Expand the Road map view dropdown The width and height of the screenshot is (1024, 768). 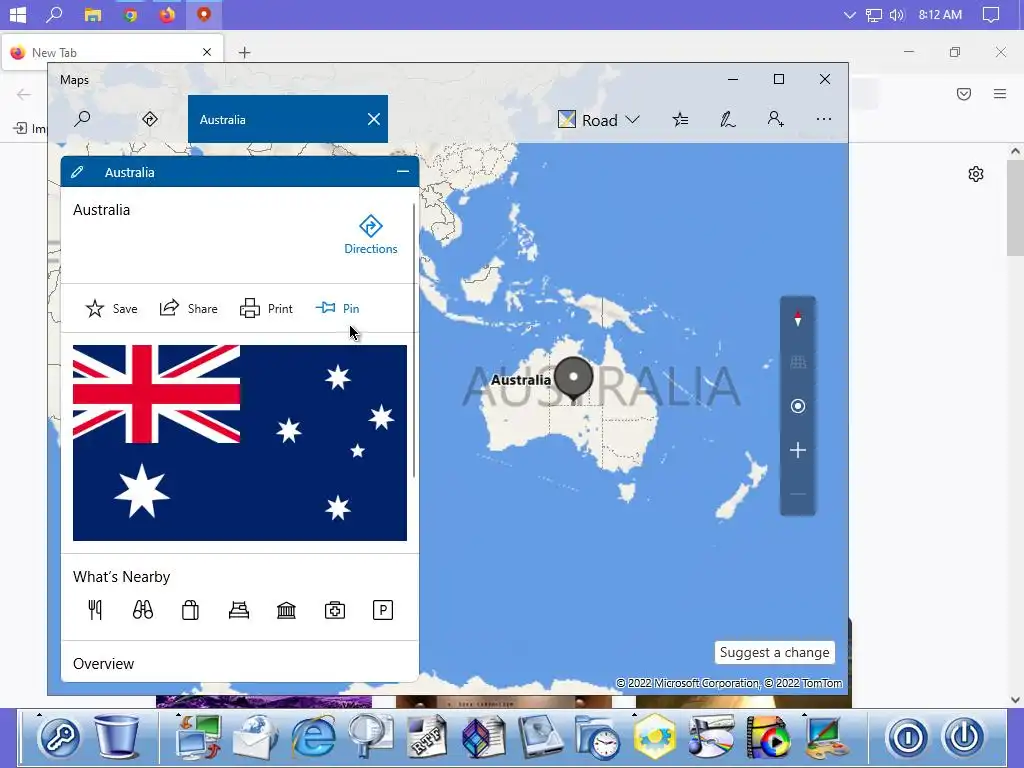pos(599,120)
